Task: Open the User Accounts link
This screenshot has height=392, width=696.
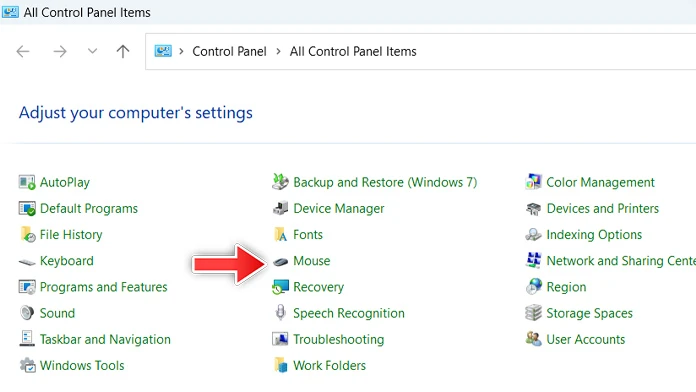Action: (586, 340)
